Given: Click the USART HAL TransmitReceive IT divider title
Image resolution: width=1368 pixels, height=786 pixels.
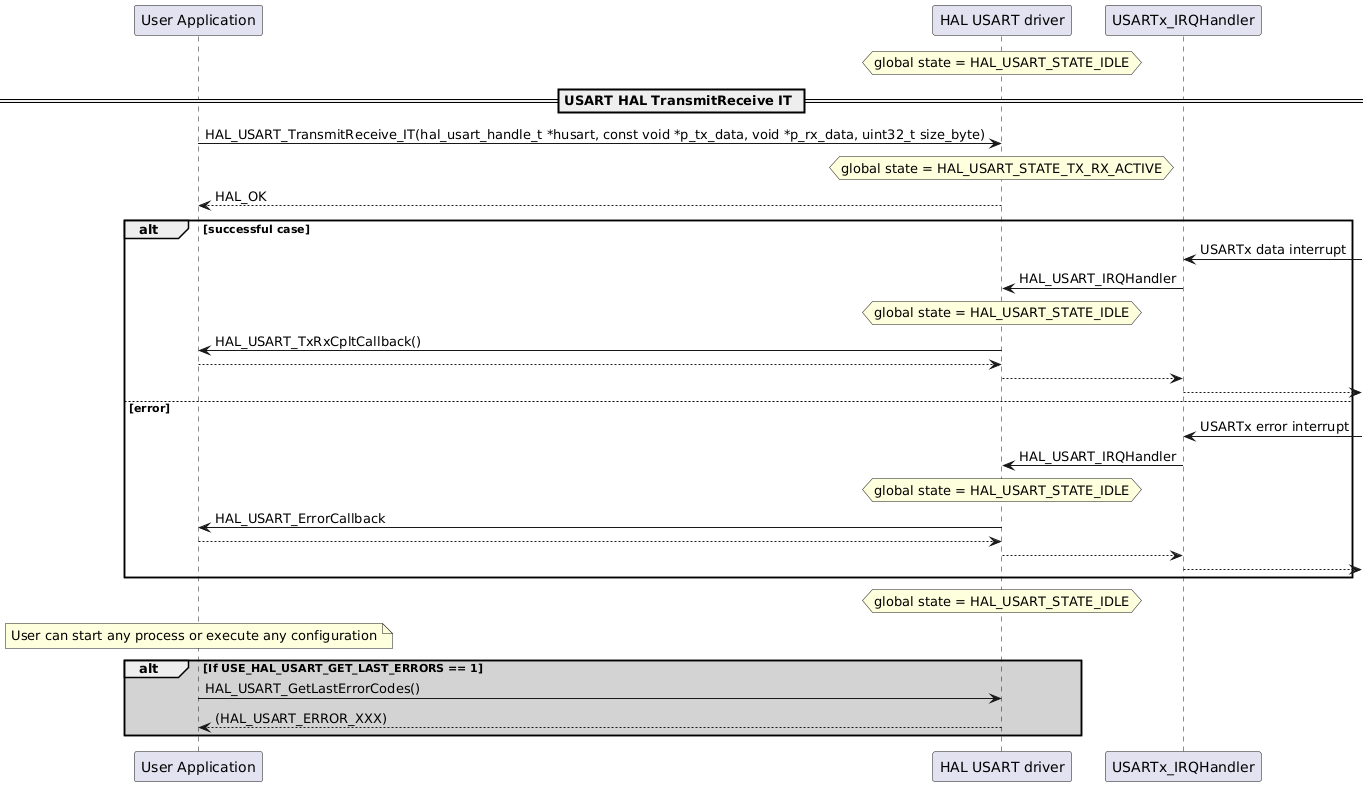Looking at the screenshot, I should pyautogui.click(x=680, y=100).
